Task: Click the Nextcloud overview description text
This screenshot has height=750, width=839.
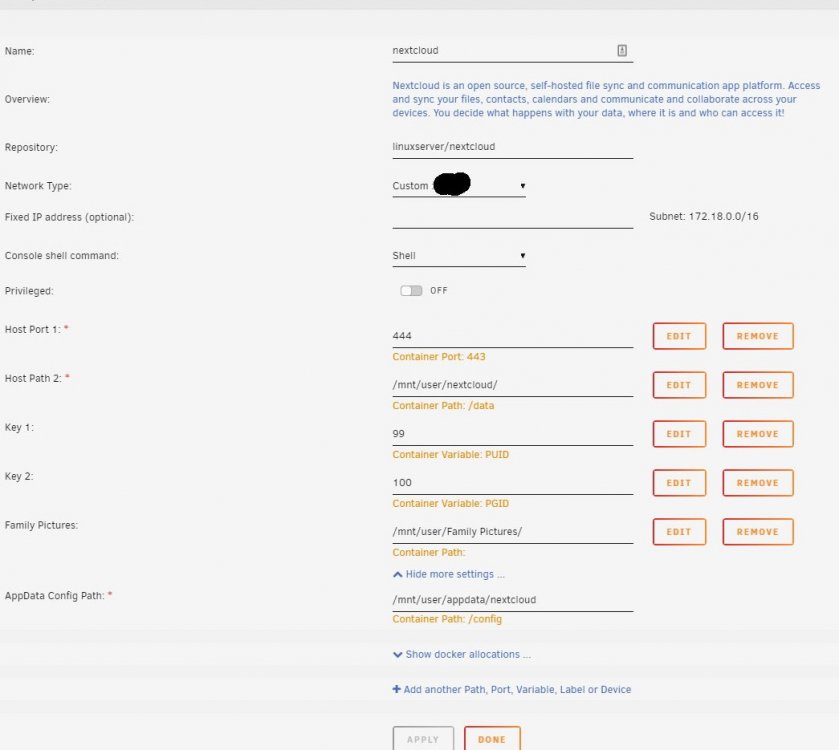Action: pos(606,100)
